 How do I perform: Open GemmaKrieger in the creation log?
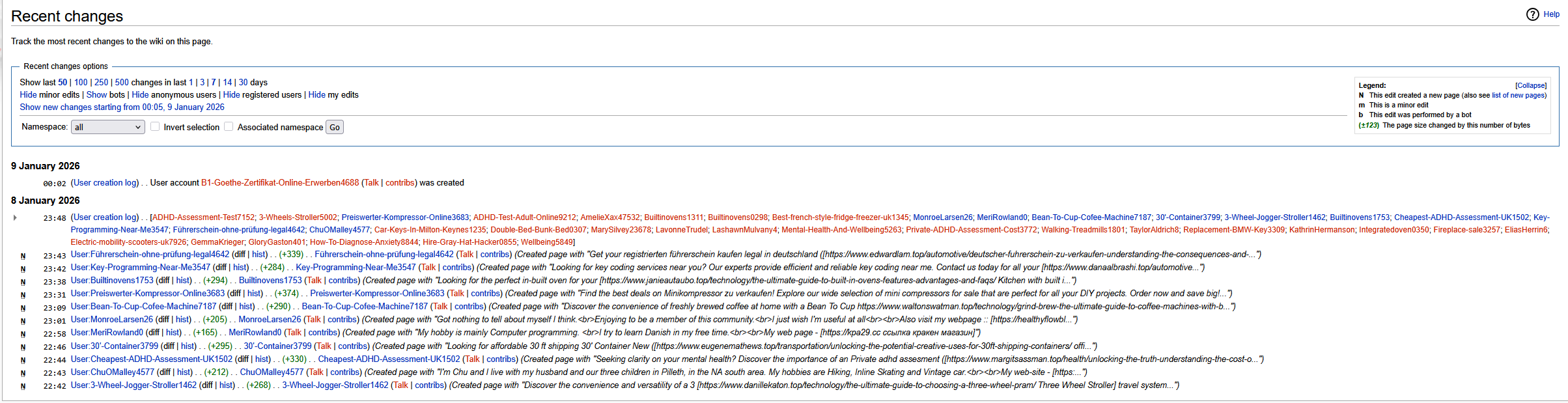click(217, 242)
